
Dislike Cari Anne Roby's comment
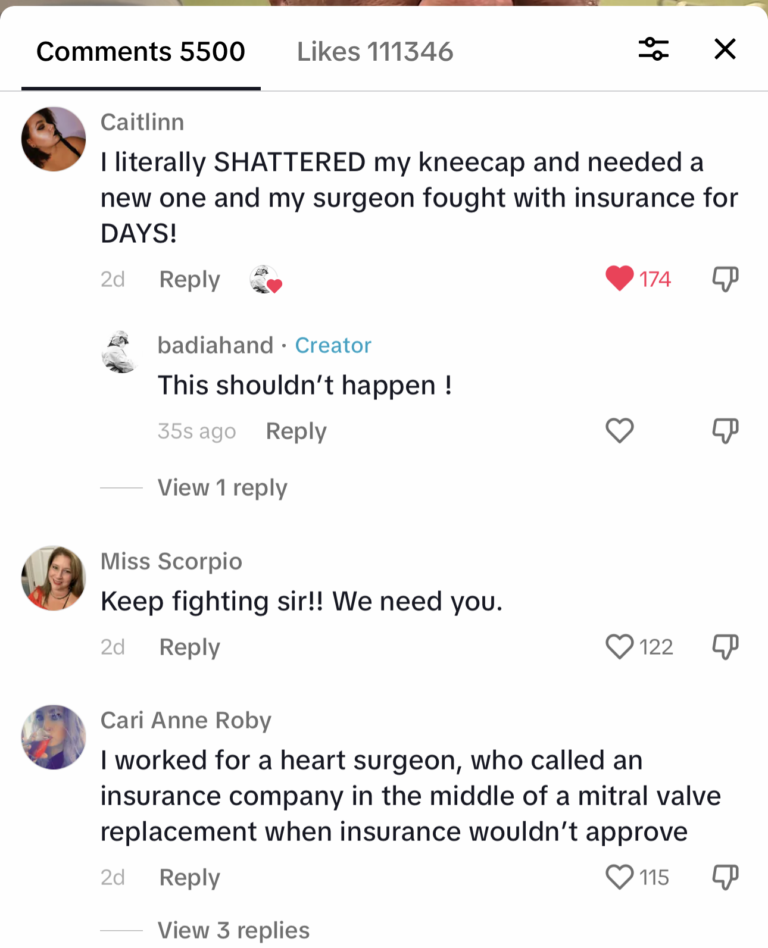(x=725, y=877)
